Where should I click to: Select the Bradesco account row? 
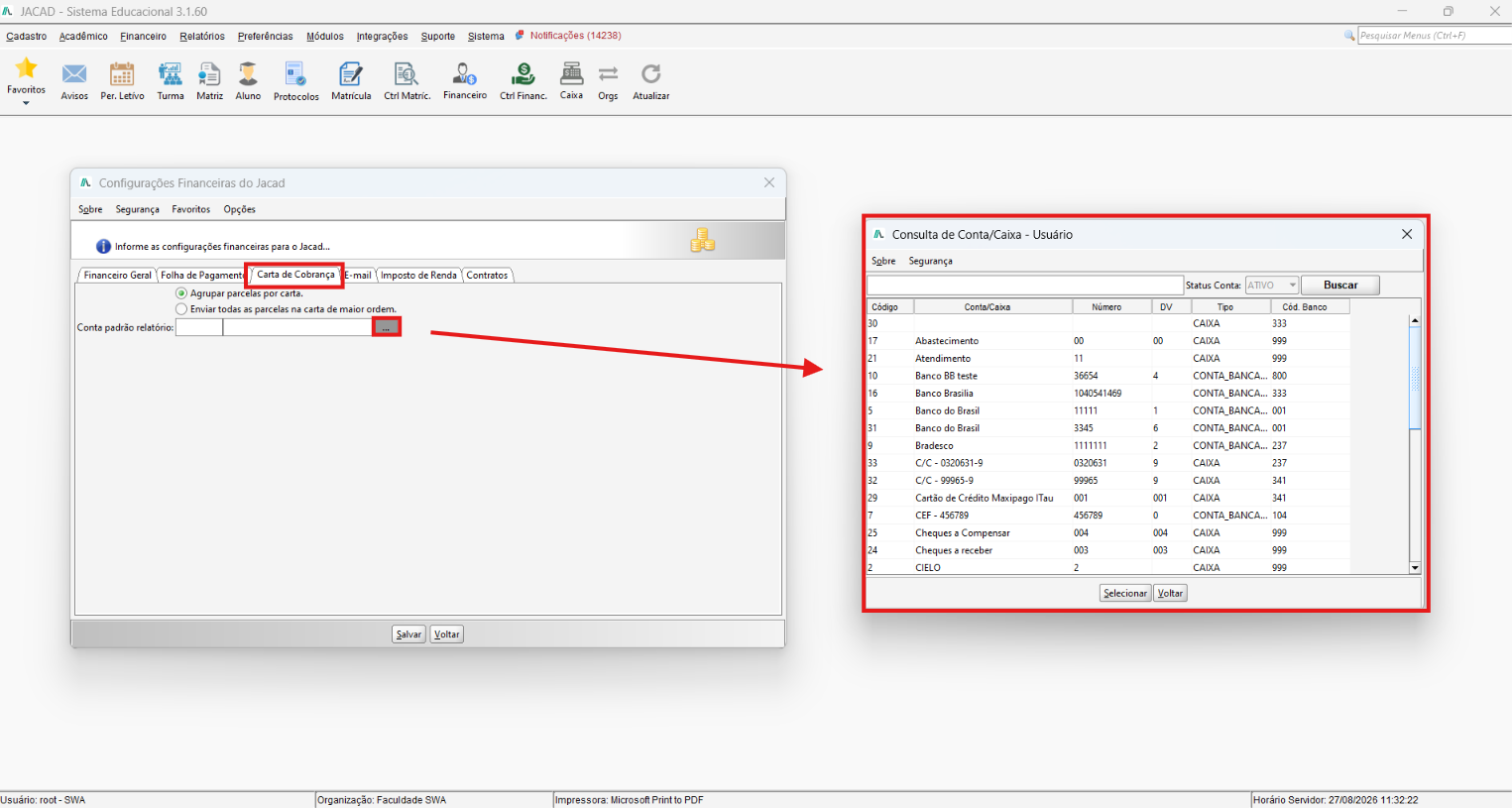click(x=1107, y=446)
